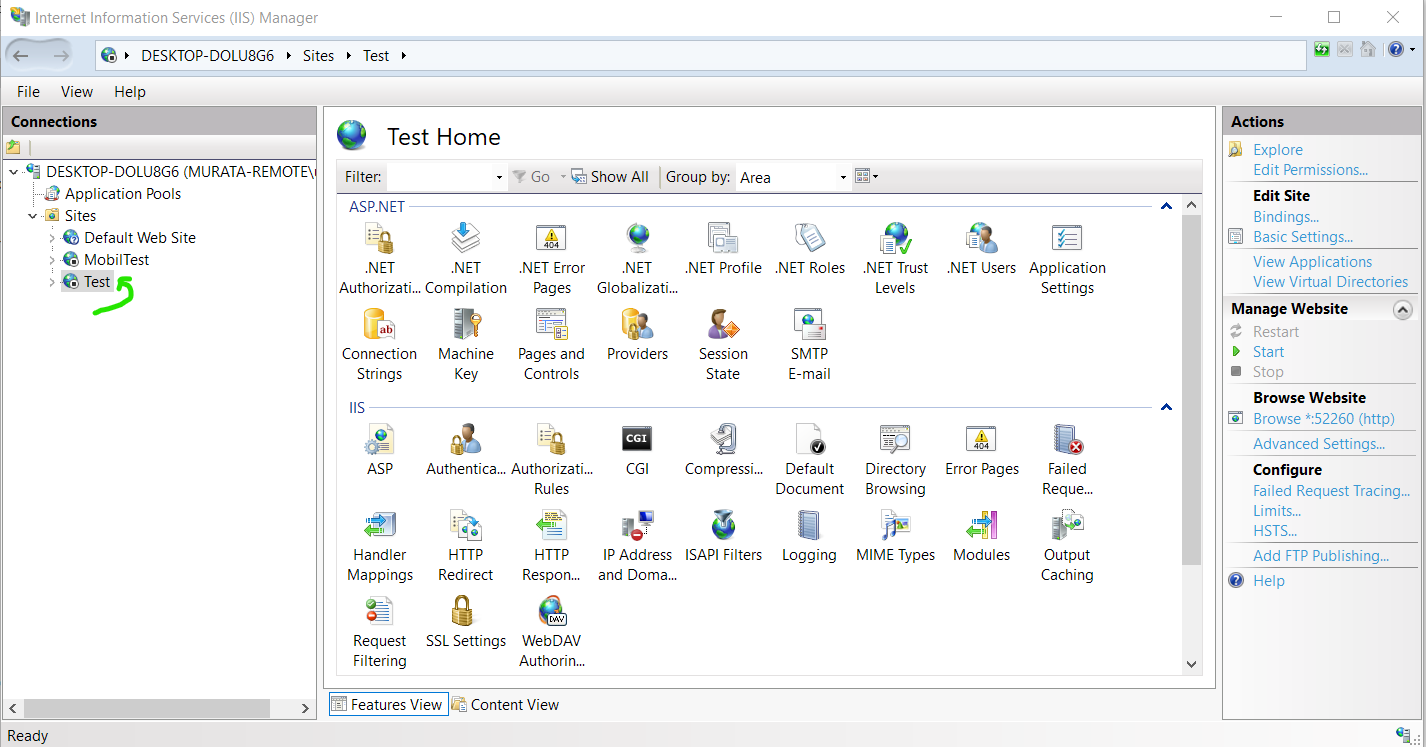Viewport: 1426px width, 747px height.
Task: Collapse the IIS group
Action: point(1165,408)
